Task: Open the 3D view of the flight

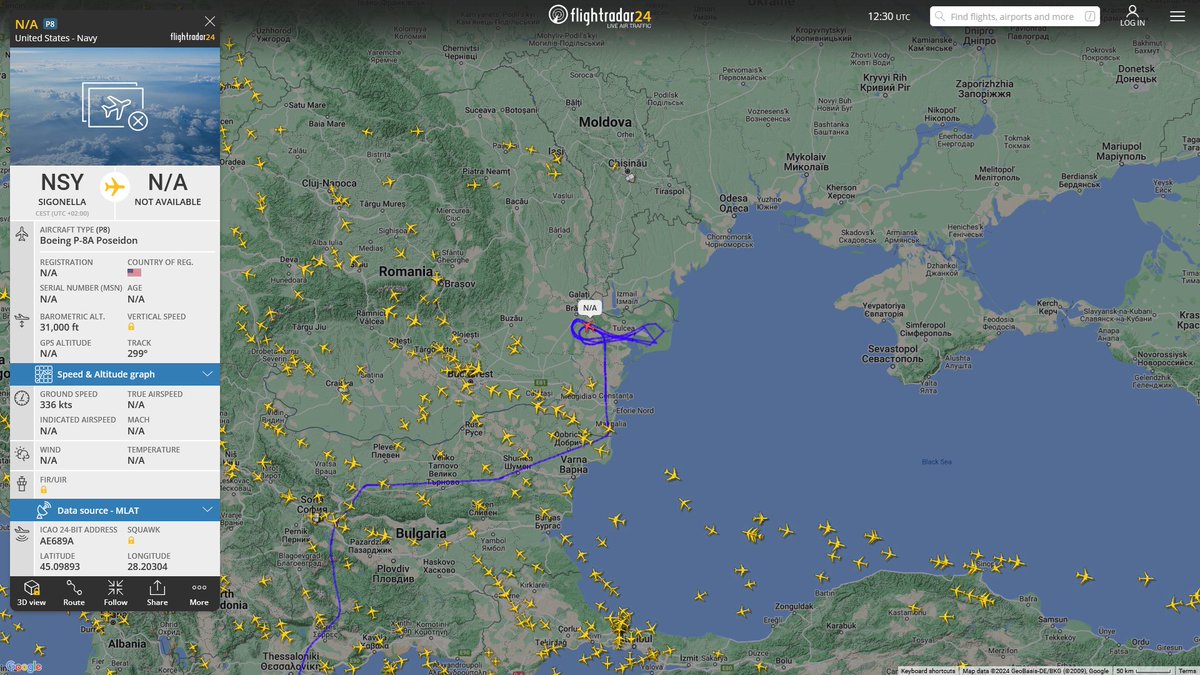Action: click(31, 592)
